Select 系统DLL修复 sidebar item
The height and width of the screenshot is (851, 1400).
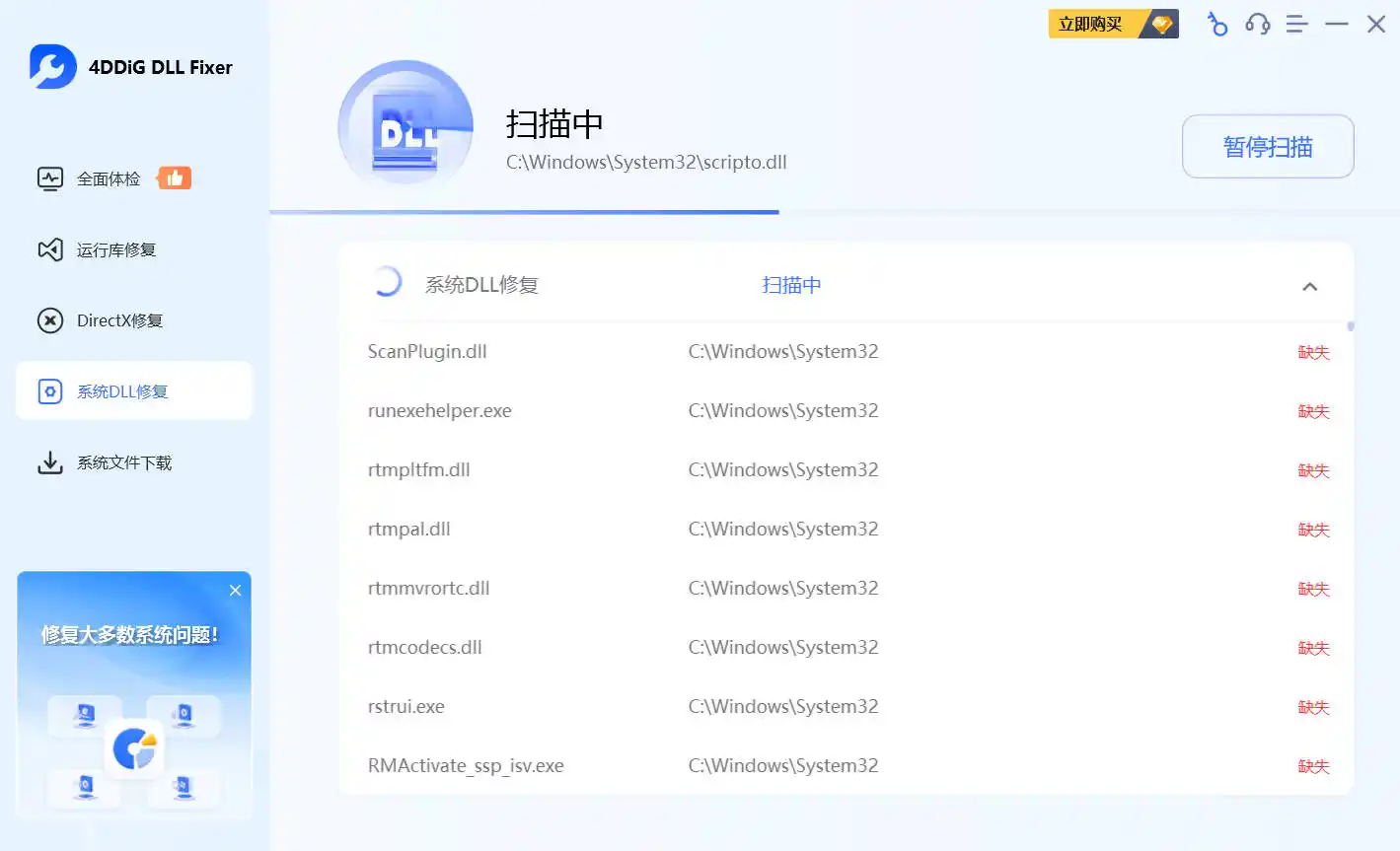coord(134,391)
